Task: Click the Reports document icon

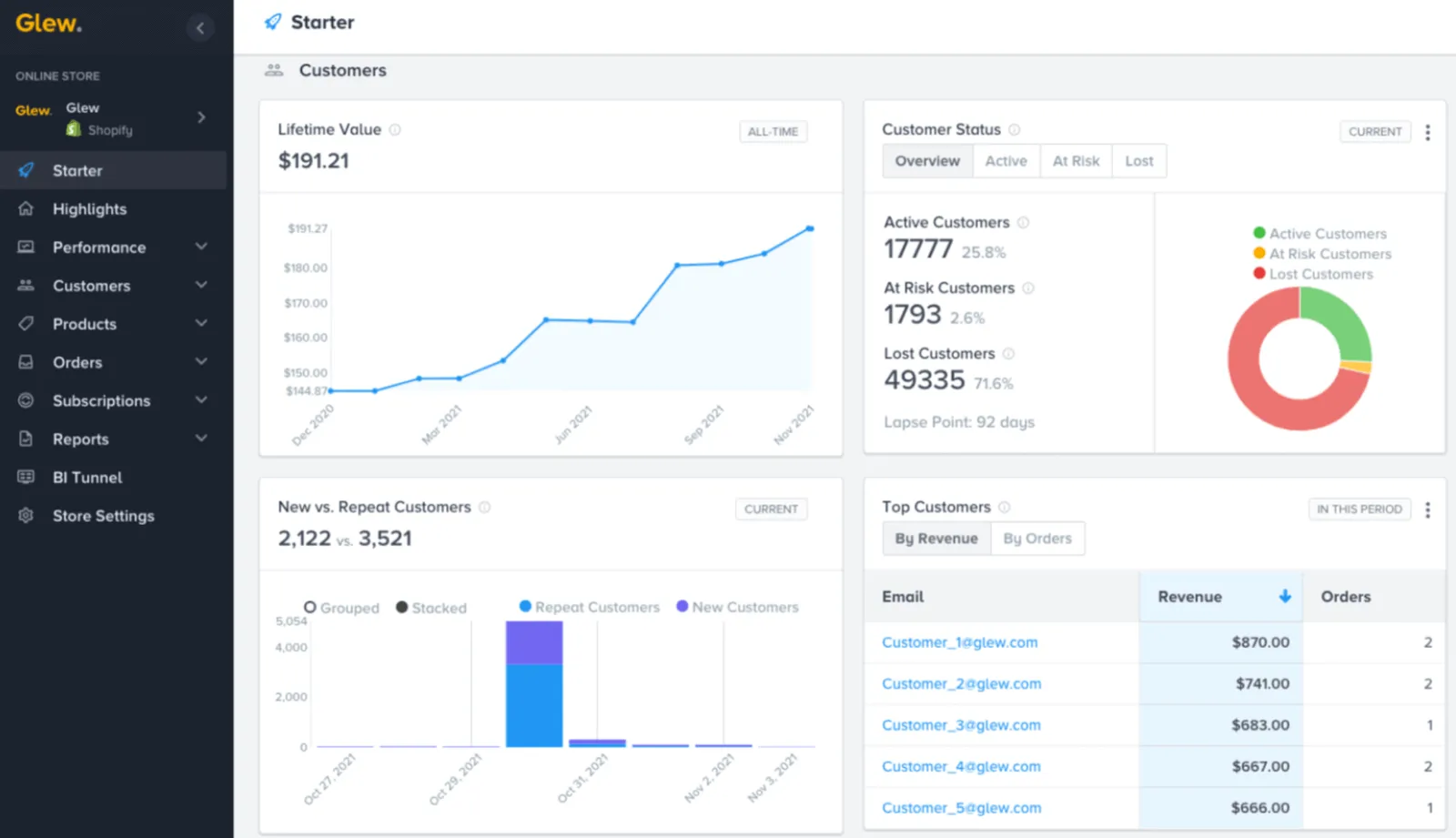Action: click(x=26, y=439)
